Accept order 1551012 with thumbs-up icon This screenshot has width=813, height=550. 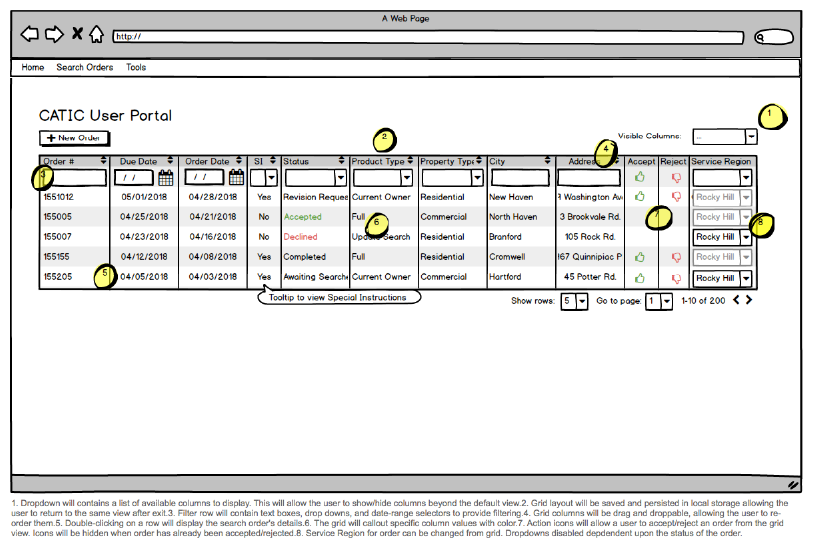pyautogui.click(x=640, y=196)
